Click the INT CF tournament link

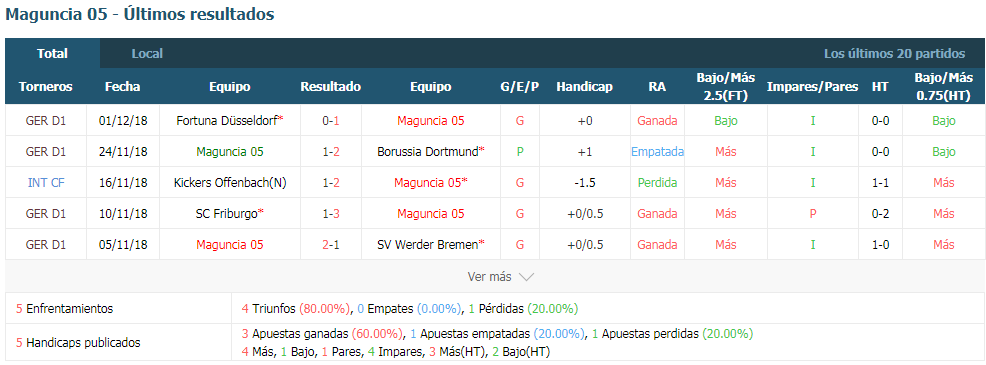[46, 182]
